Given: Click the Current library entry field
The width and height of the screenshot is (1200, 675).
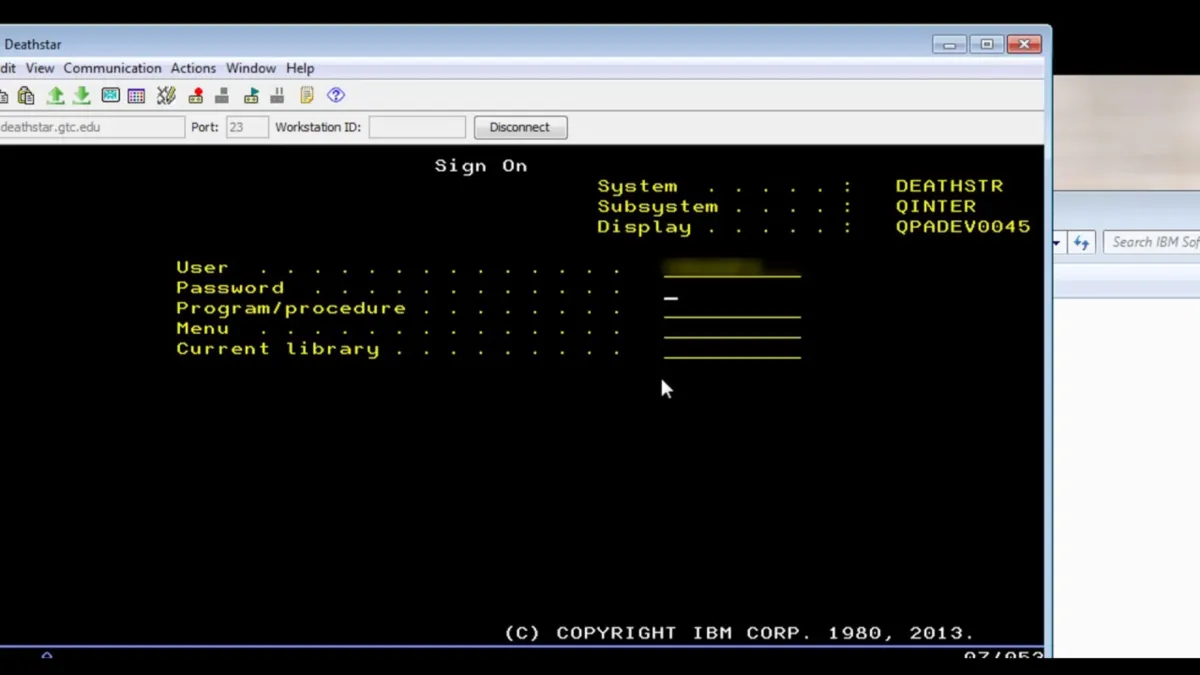Looking at the screenshot, I should [732, 349].
